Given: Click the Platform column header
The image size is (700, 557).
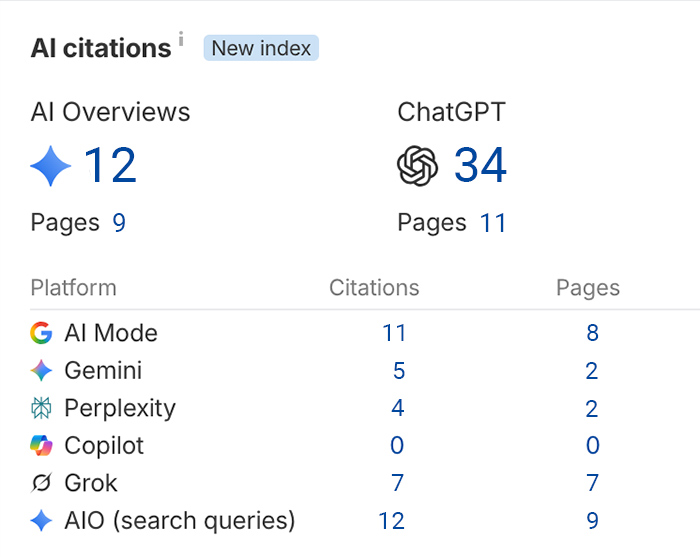Looking at the screenshot, I should (74, 287).
